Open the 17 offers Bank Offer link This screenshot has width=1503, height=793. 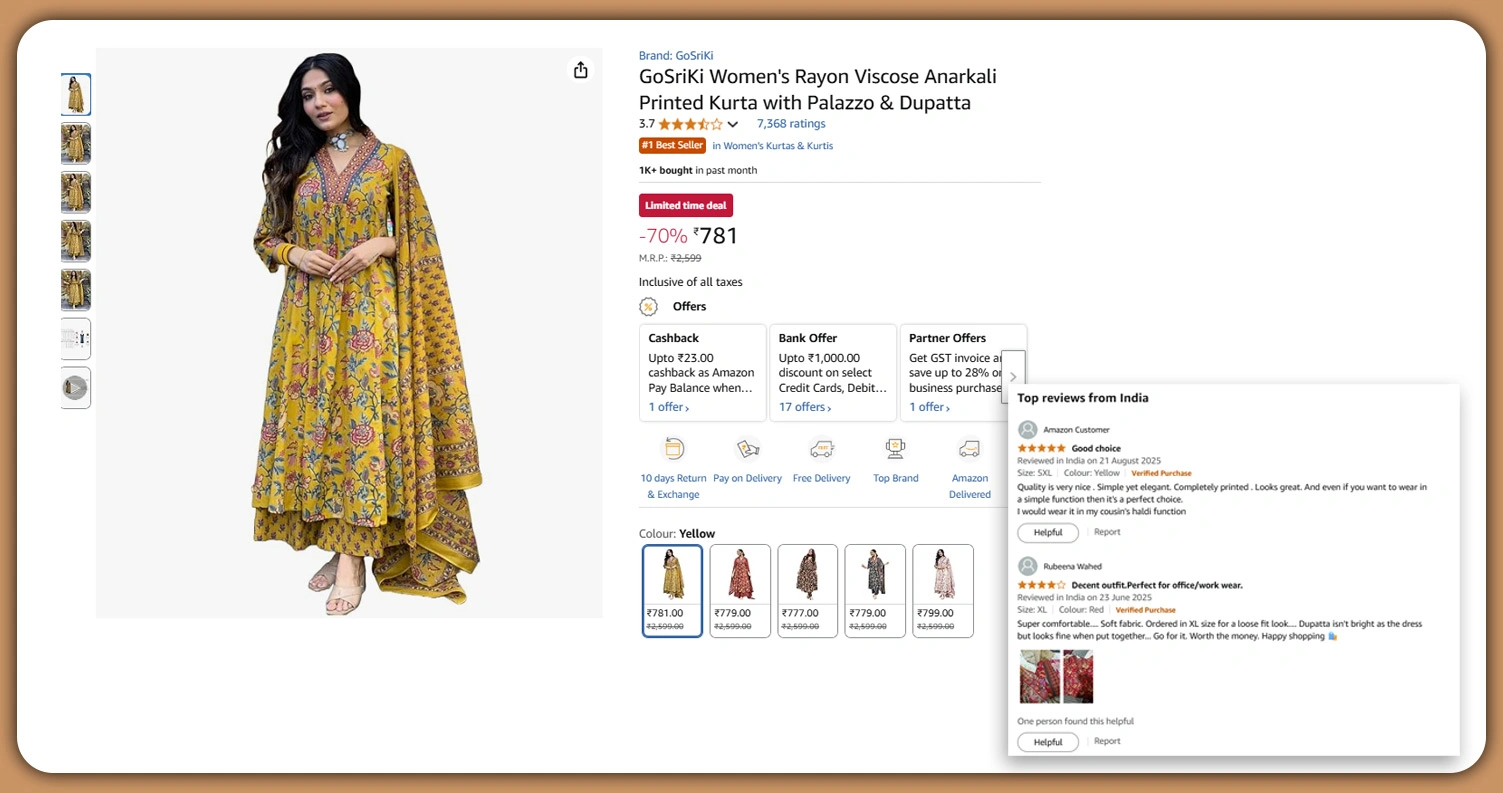[x=805, y=407]
